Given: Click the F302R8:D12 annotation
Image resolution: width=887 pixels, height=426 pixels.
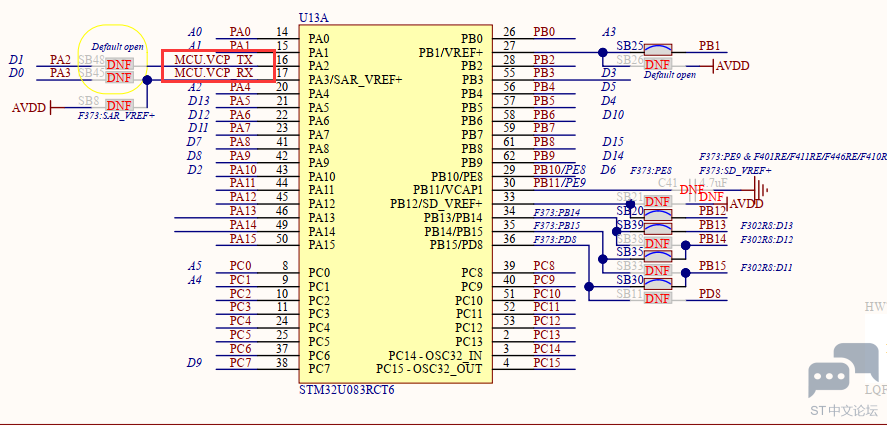Looking at the screenshot, I should [767, 240].
